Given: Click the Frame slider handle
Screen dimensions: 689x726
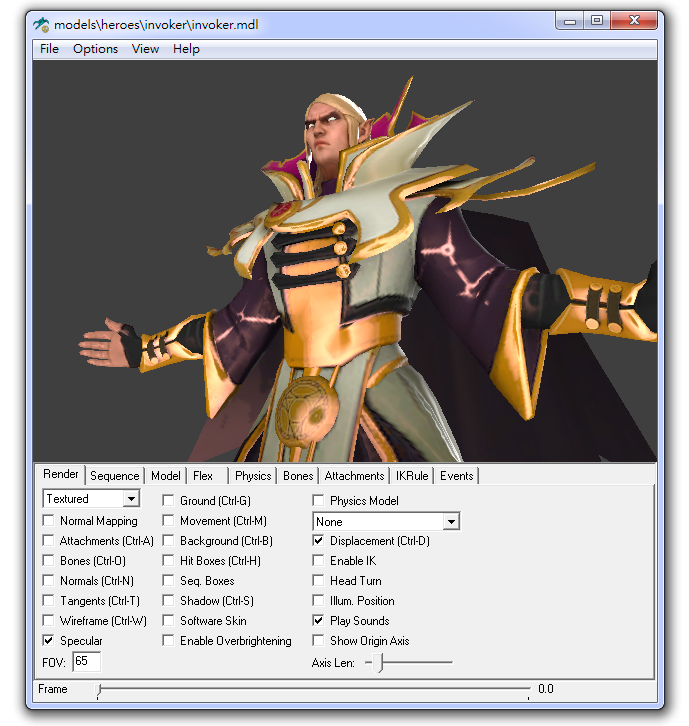Looking at the screenshot, I should 98,690.
